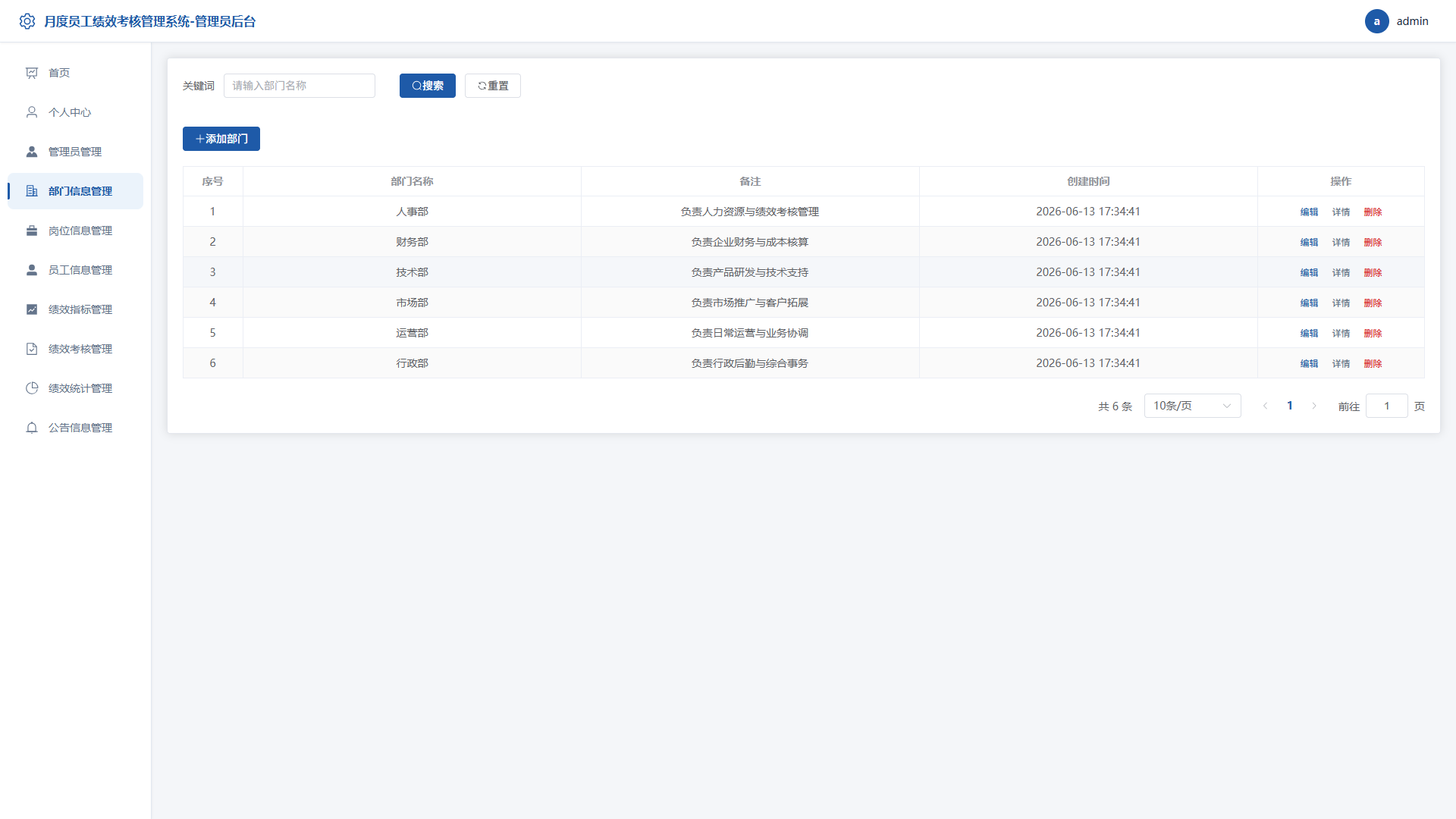Click the previous page arrow
This screenshot has height=819, width=1456.
pos(1265,406)
